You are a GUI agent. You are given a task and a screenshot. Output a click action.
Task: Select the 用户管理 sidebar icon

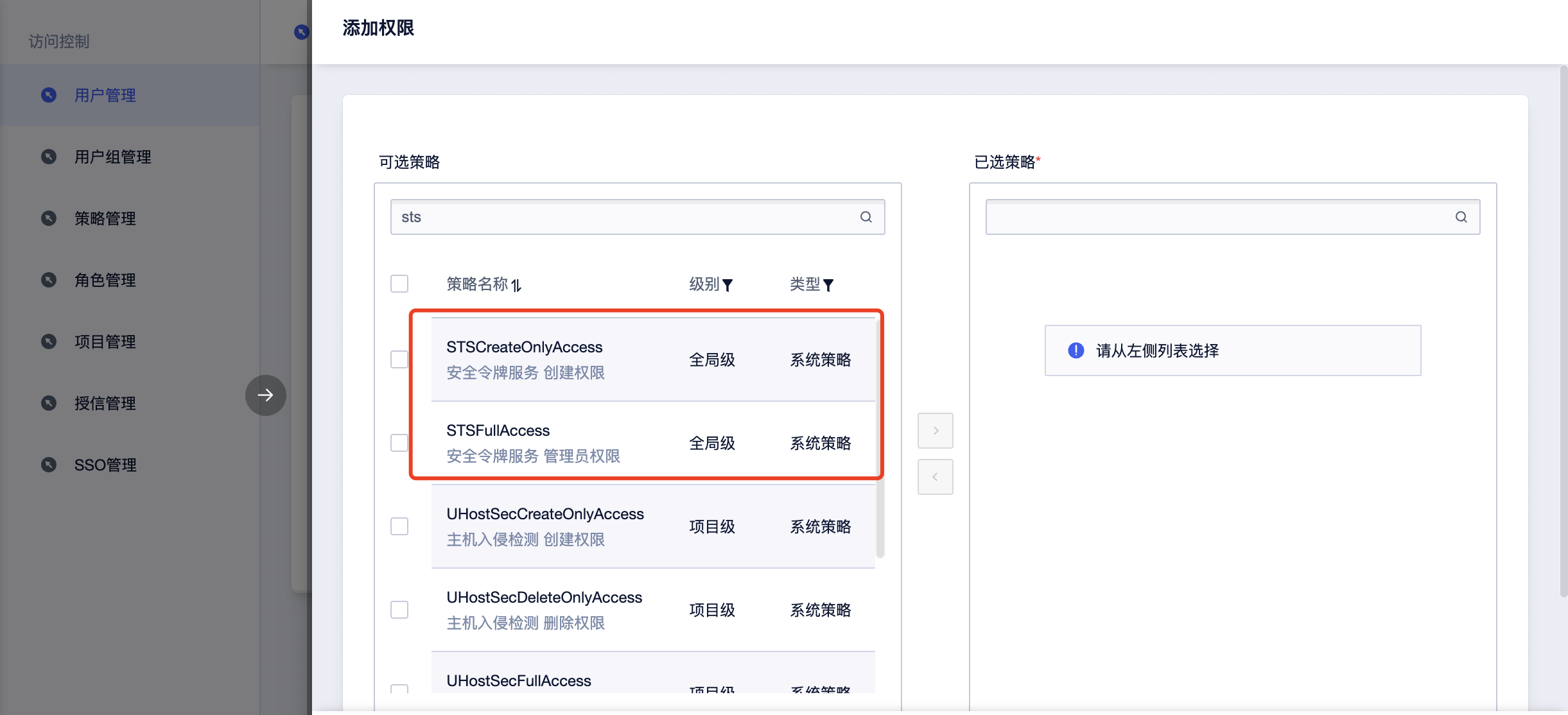pos(49,95)
